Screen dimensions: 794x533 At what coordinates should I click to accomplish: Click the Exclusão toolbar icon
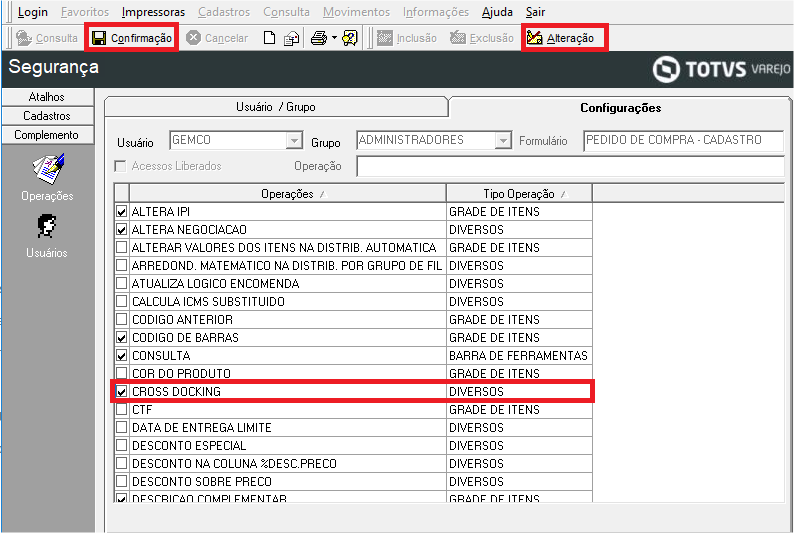tap(458, 38)
